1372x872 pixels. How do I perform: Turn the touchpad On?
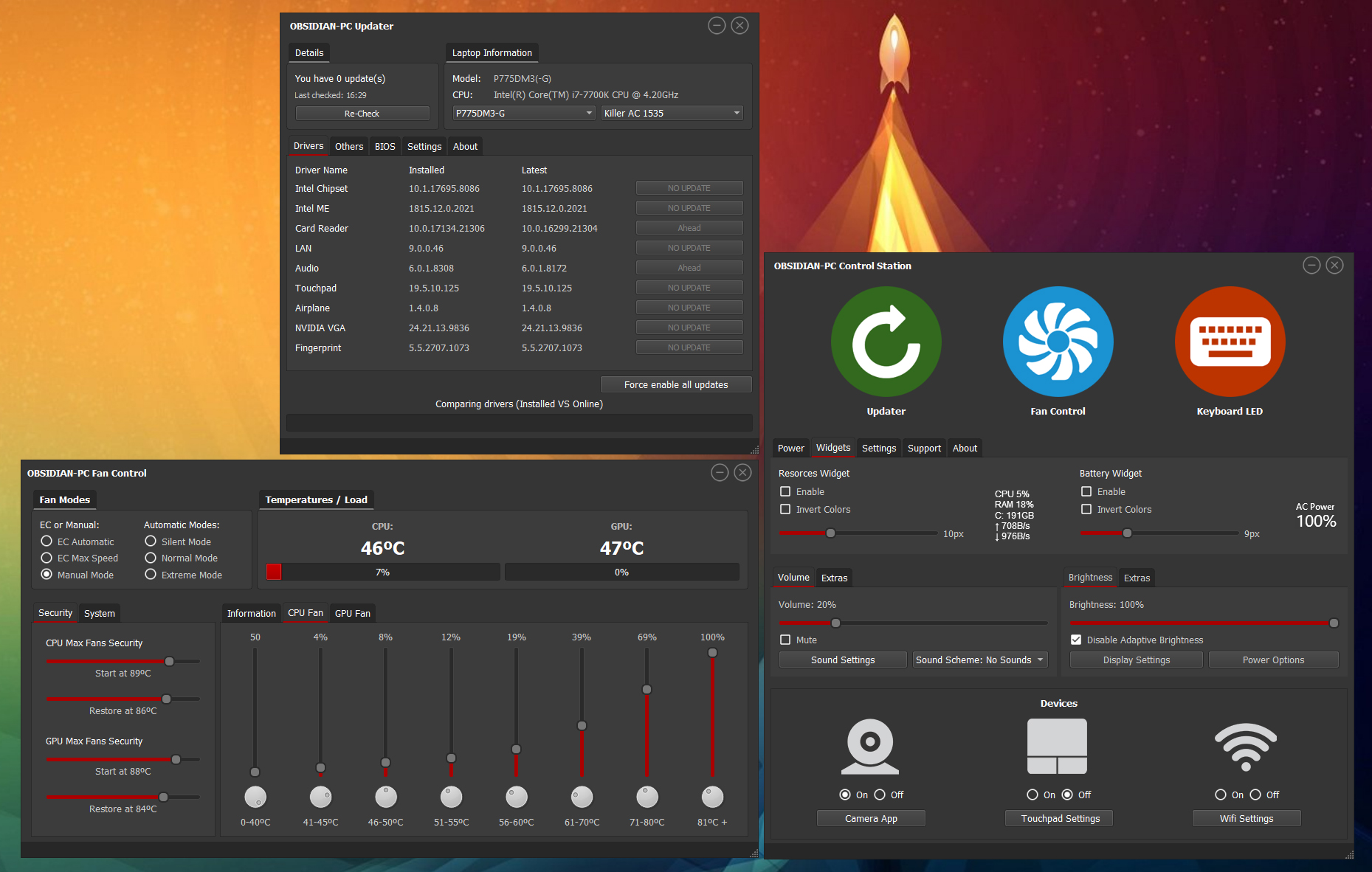pyautogui.click(x=1033, y=795)
